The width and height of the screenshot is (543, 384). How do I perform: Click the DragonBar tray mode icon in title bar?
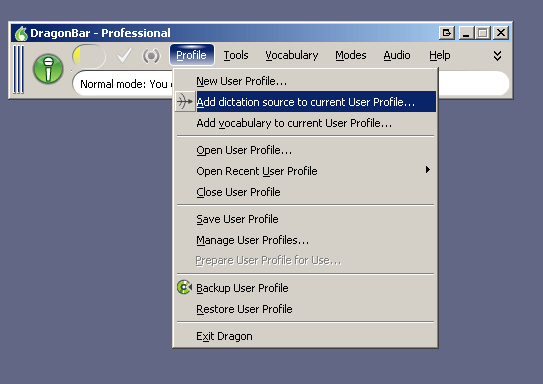pyautogui.click(x=447, y=33)
